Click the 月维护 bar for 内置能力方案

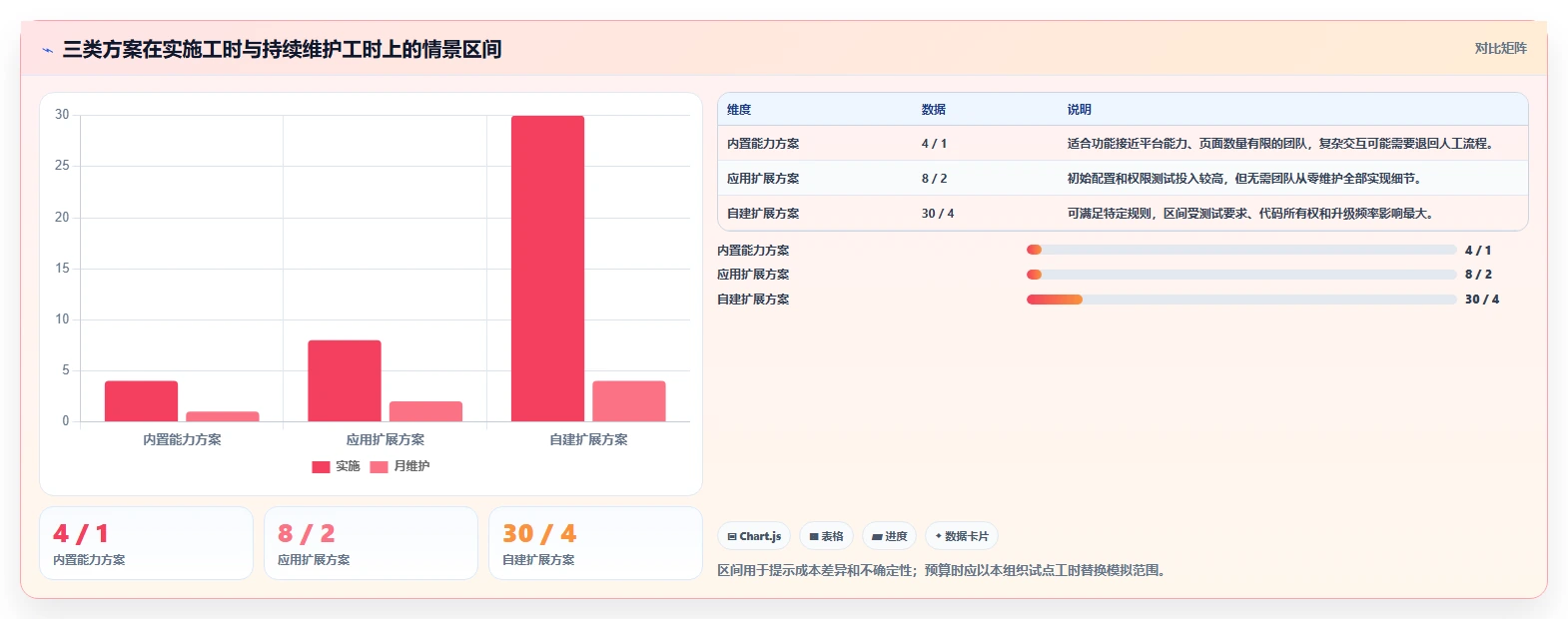click(222, 416)
